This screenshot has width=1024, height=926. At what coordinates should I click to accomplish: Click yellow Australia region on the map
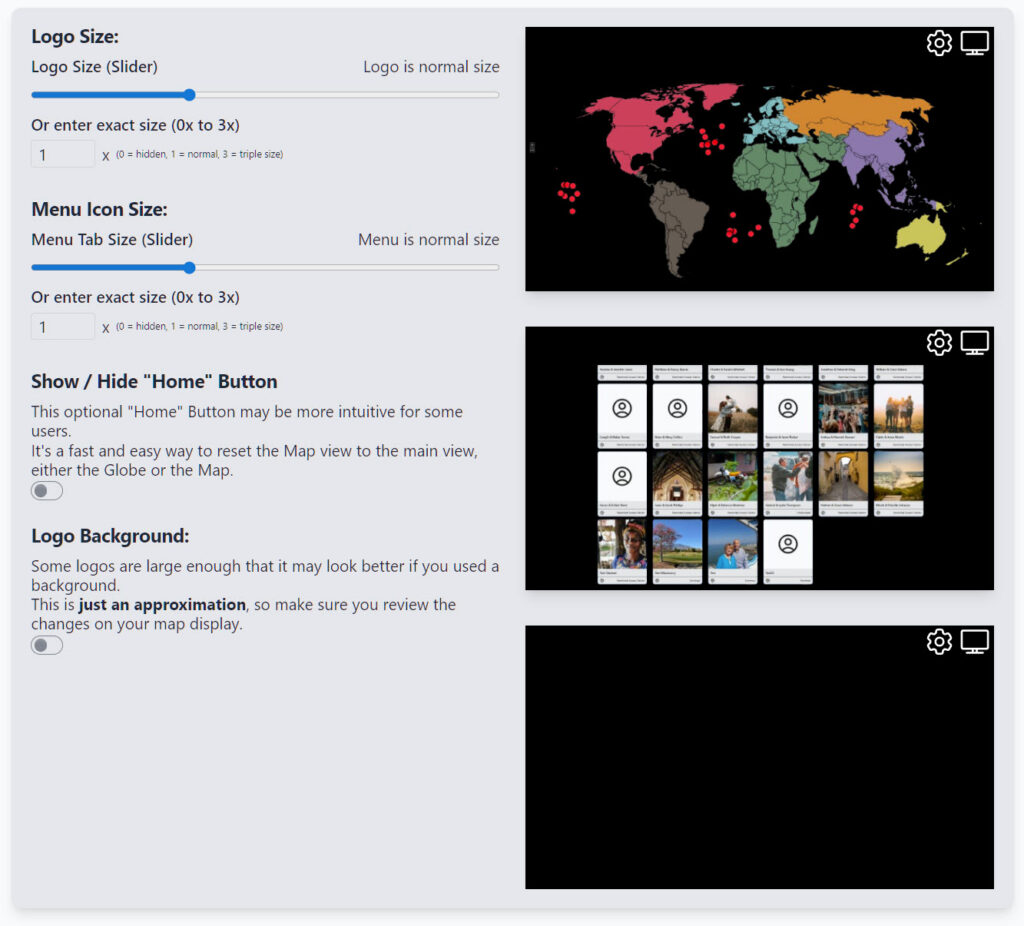(x=921, y=235)
